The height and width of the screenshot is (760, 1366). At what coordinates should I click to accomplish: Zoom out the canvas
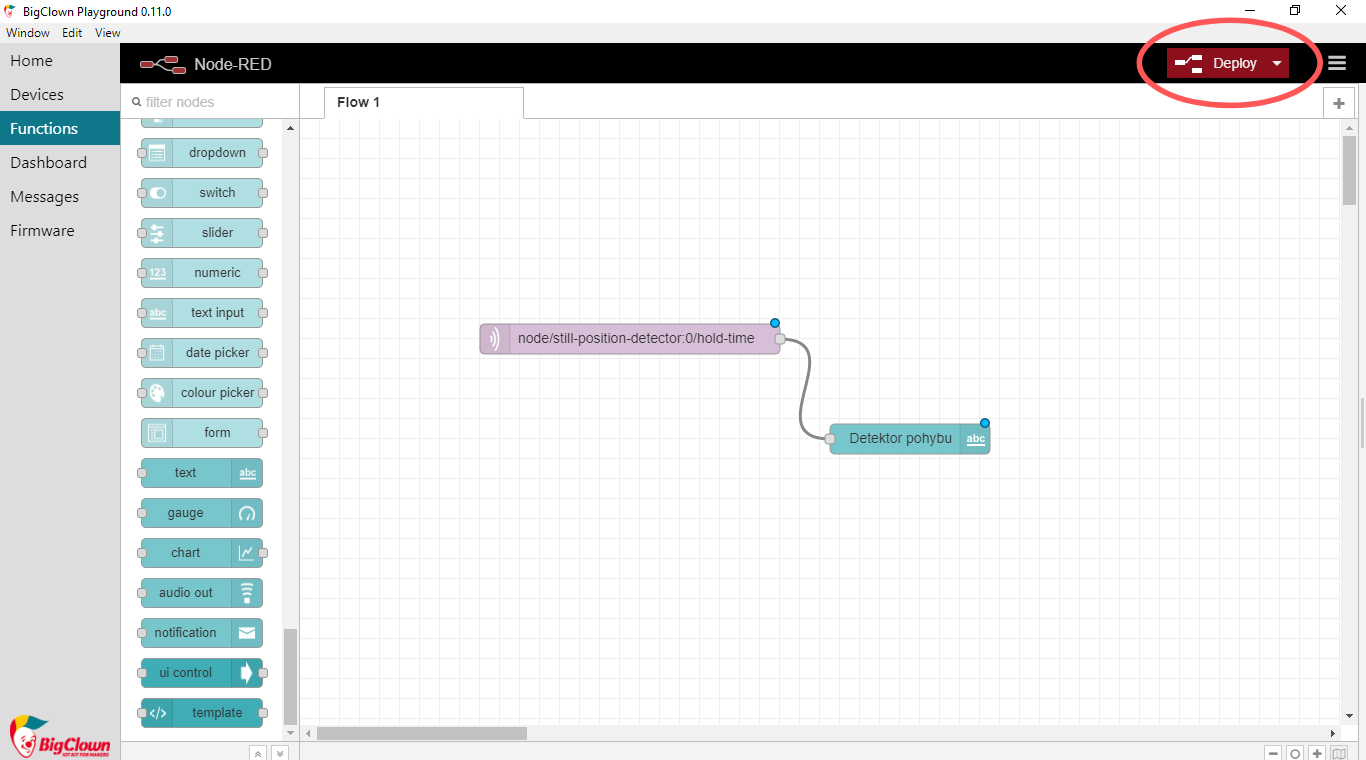point(1273,753)
